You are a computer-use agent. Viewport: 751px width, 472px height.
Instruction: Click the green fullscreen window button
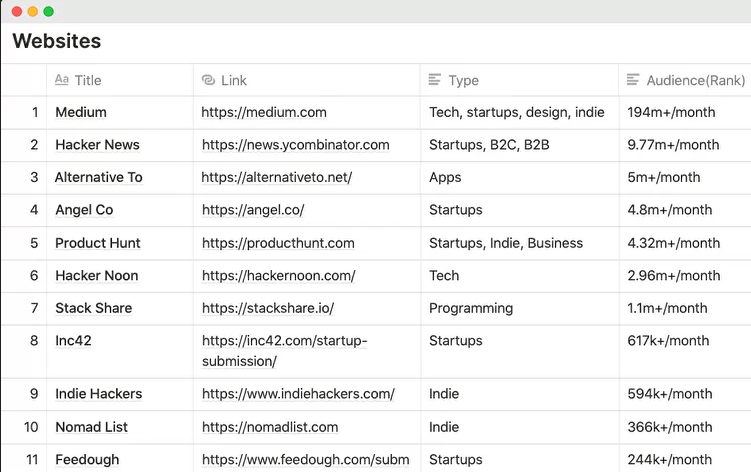pos(49,11)
